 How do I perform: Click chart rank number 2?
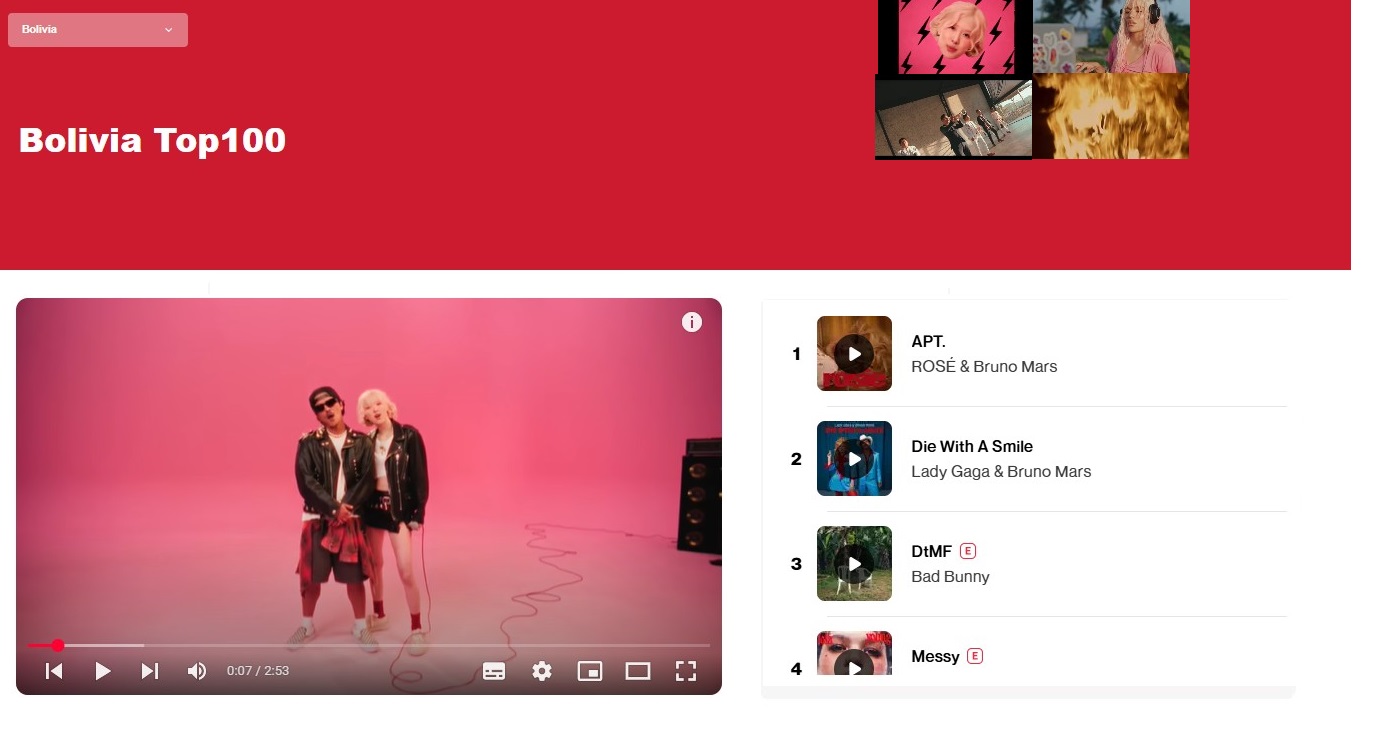pyautogui.click(x=796, y=459)
